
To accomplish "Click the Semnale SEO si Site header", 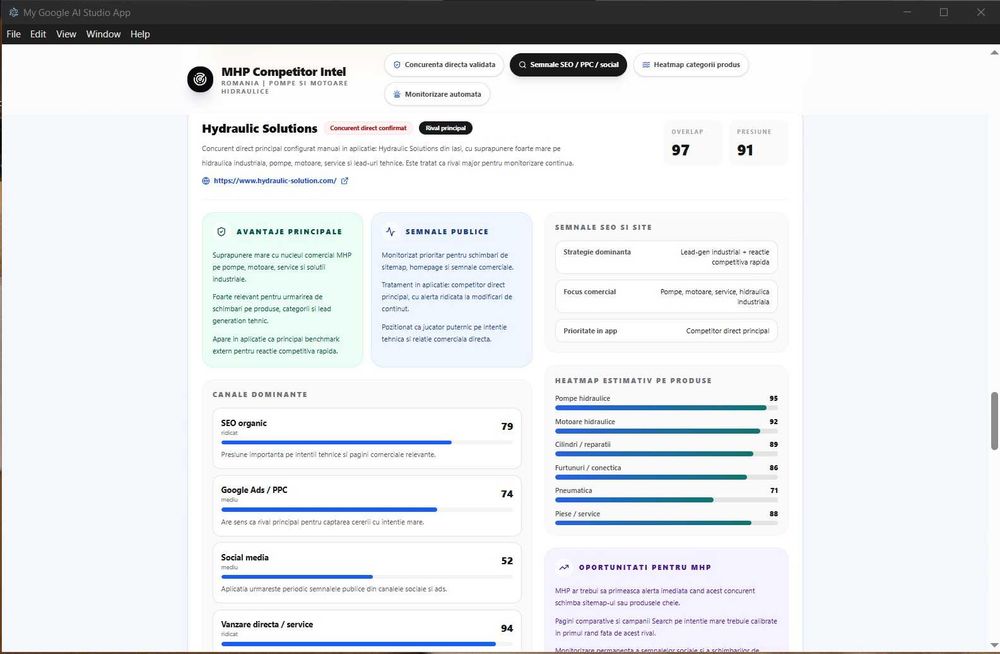I will pyautogui.click(x=603, y=227).
